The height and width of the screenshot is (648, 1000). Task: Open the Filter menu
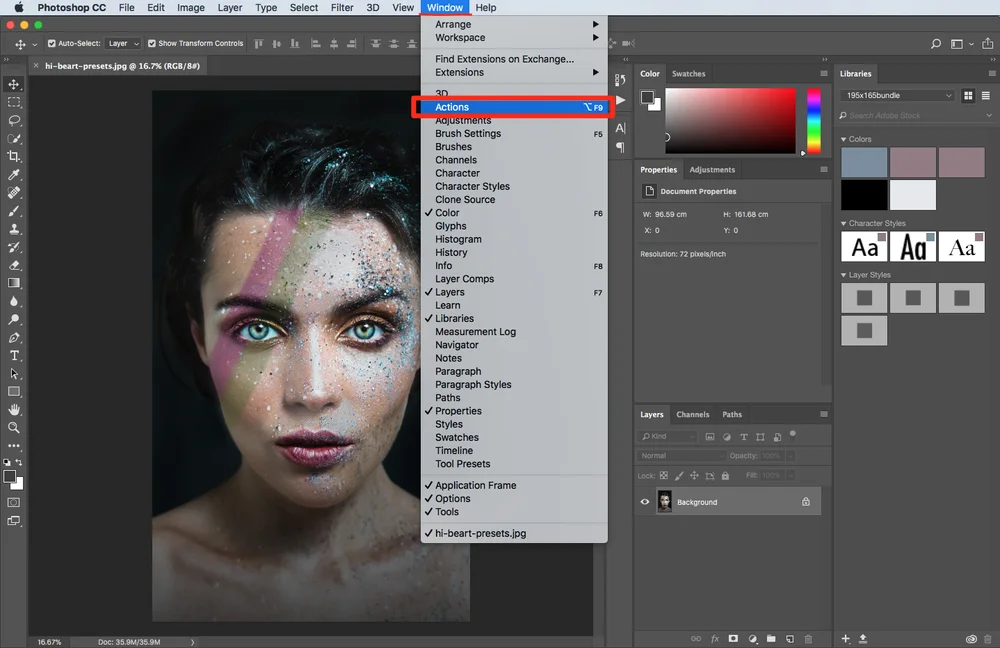pyautogui.click(x=342, y=8)
